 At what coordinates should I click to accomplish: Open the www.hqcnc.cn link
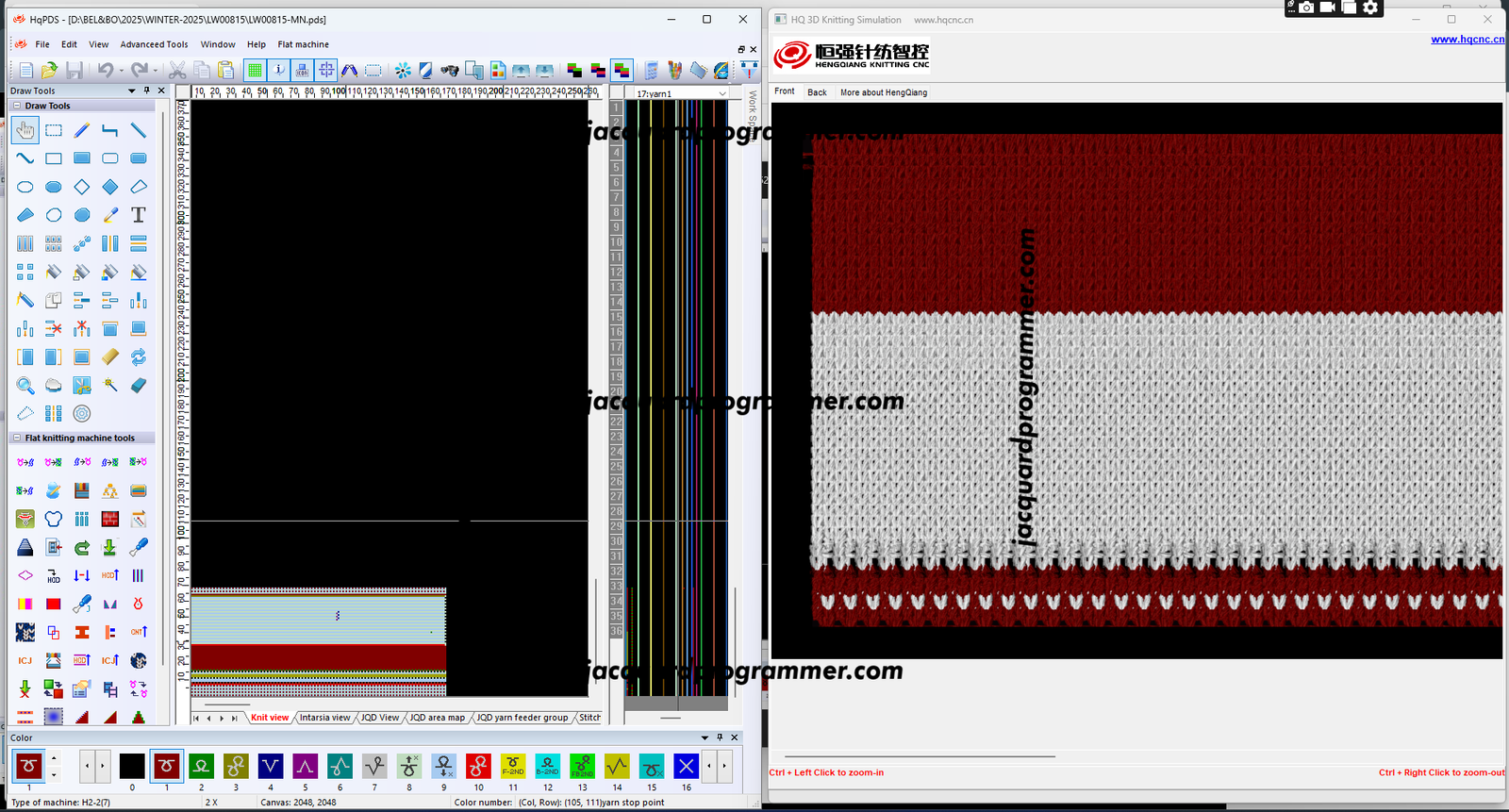coord(1467,40)
